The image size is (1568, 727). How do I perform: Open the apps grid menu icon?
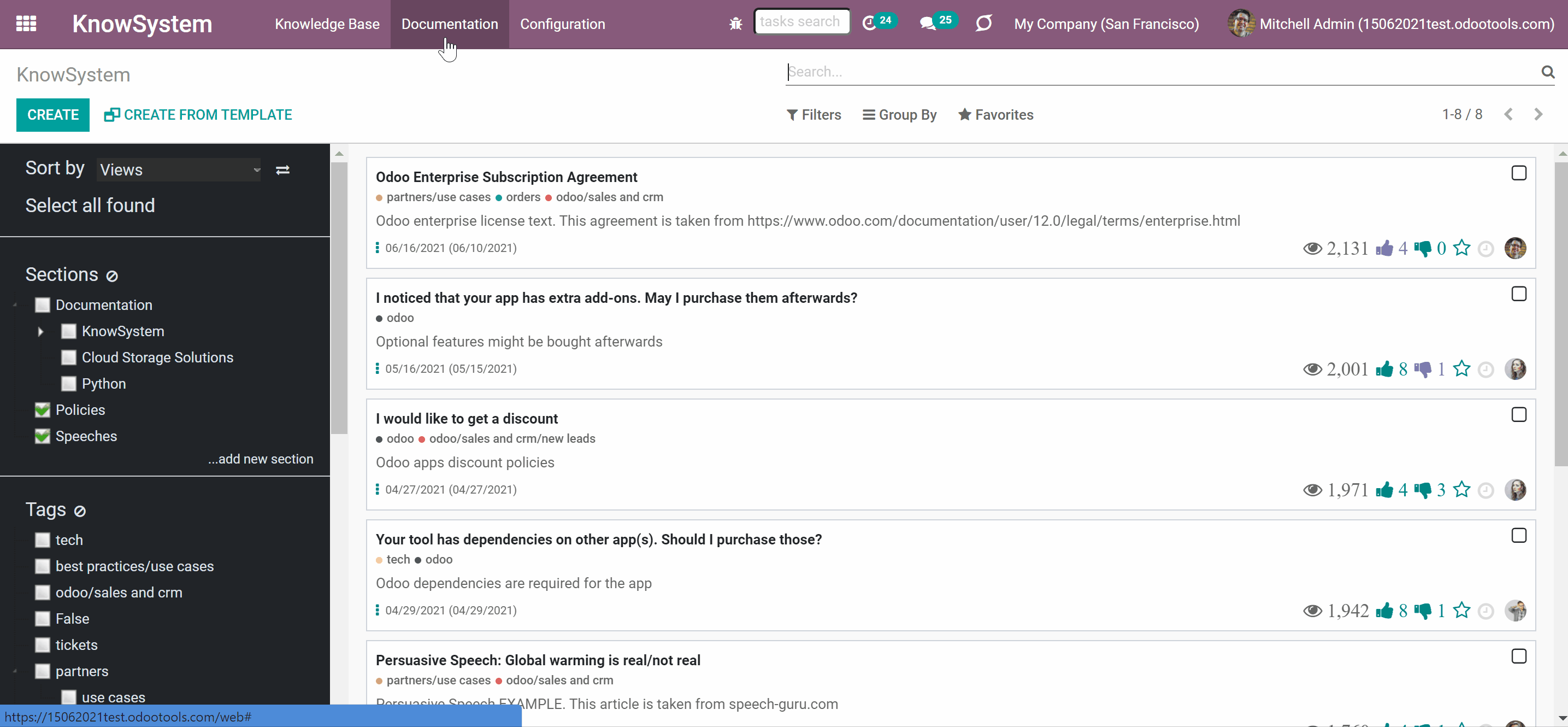tap(26, 24)
